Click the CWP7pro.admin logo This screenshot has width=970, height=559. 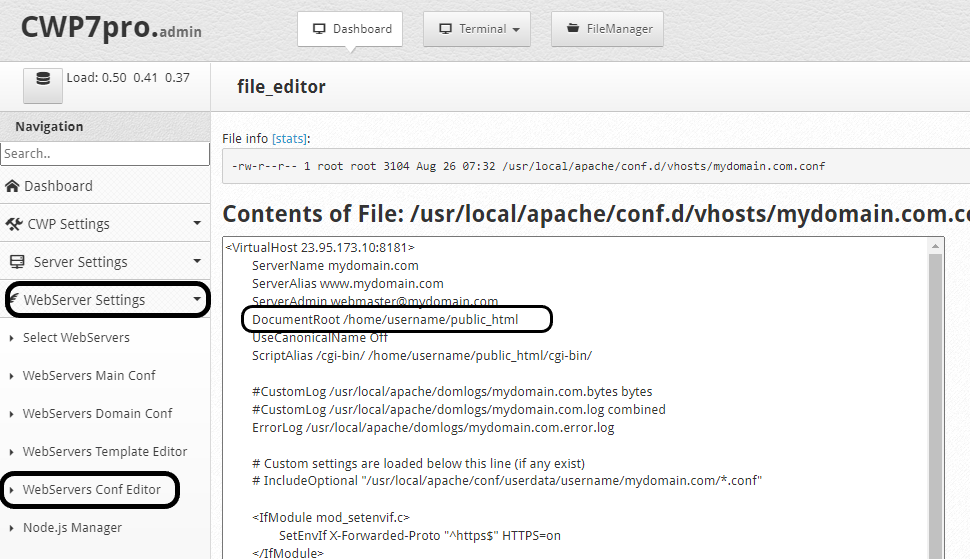pos(111,28)
